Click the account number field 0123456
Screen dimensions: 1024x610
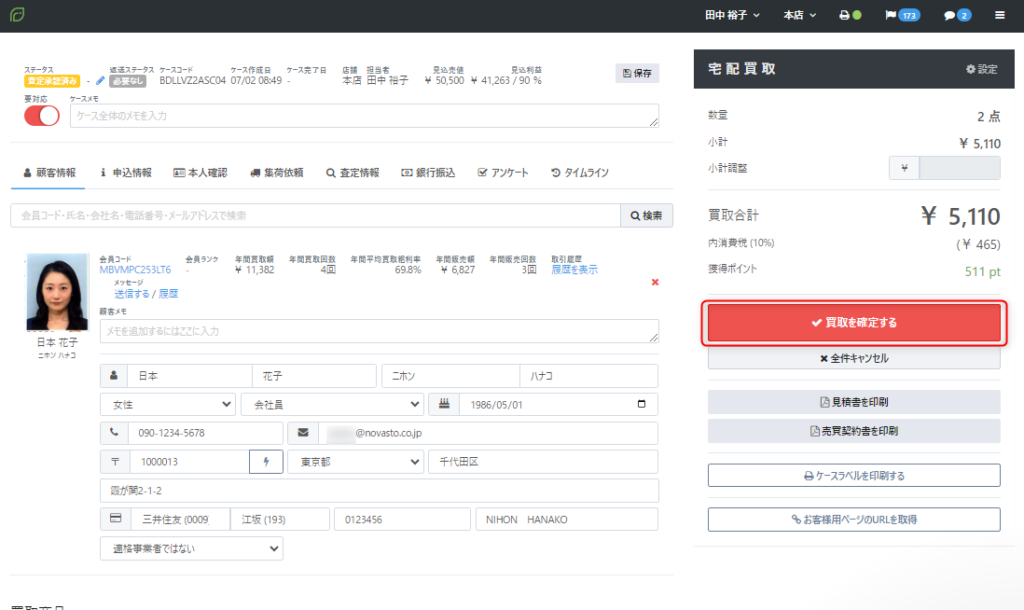point(402,519)
